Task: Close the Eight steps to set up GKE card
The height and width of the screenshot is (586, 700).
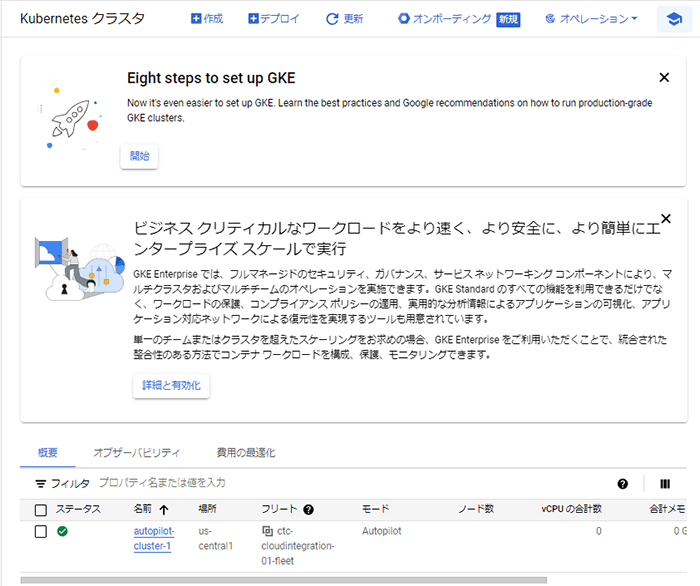Action: coord(664,78)
